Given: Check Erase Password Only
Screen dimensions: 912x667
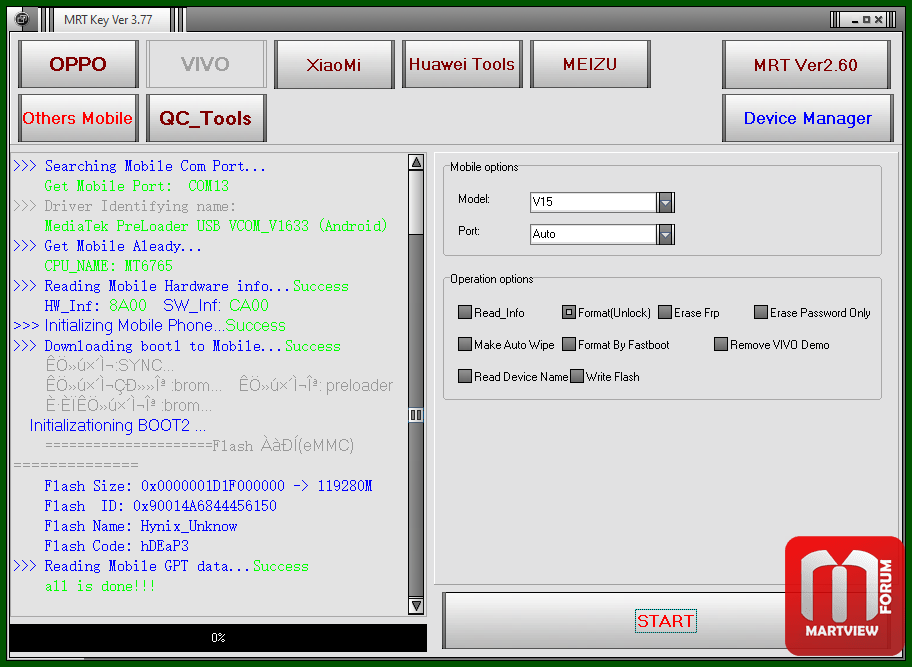Looking at the screenshot, I should 761,312.
